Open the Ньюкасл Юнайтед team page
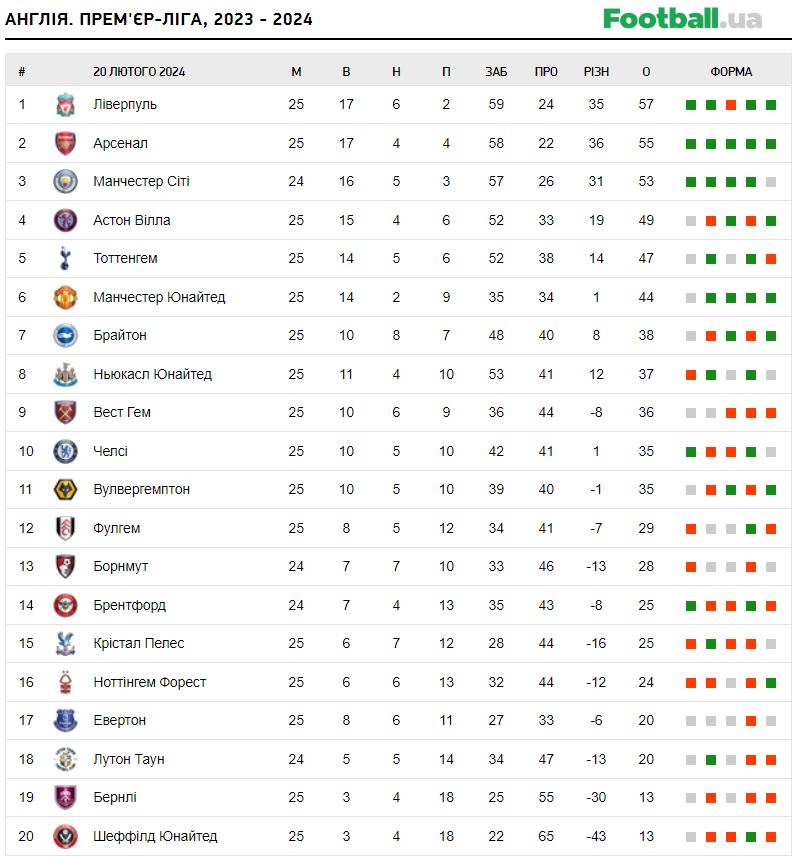Viewport: 797px width, 860px height. coord(152,374)
